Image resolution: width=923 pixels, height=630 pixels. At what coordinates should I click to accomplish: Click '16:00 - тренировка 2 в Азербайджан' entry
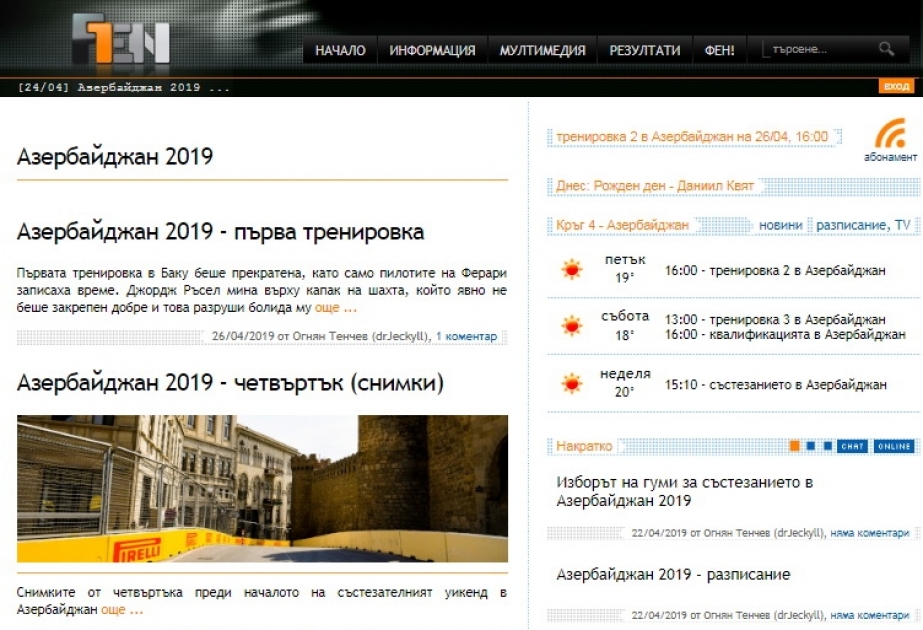(775, 271)
